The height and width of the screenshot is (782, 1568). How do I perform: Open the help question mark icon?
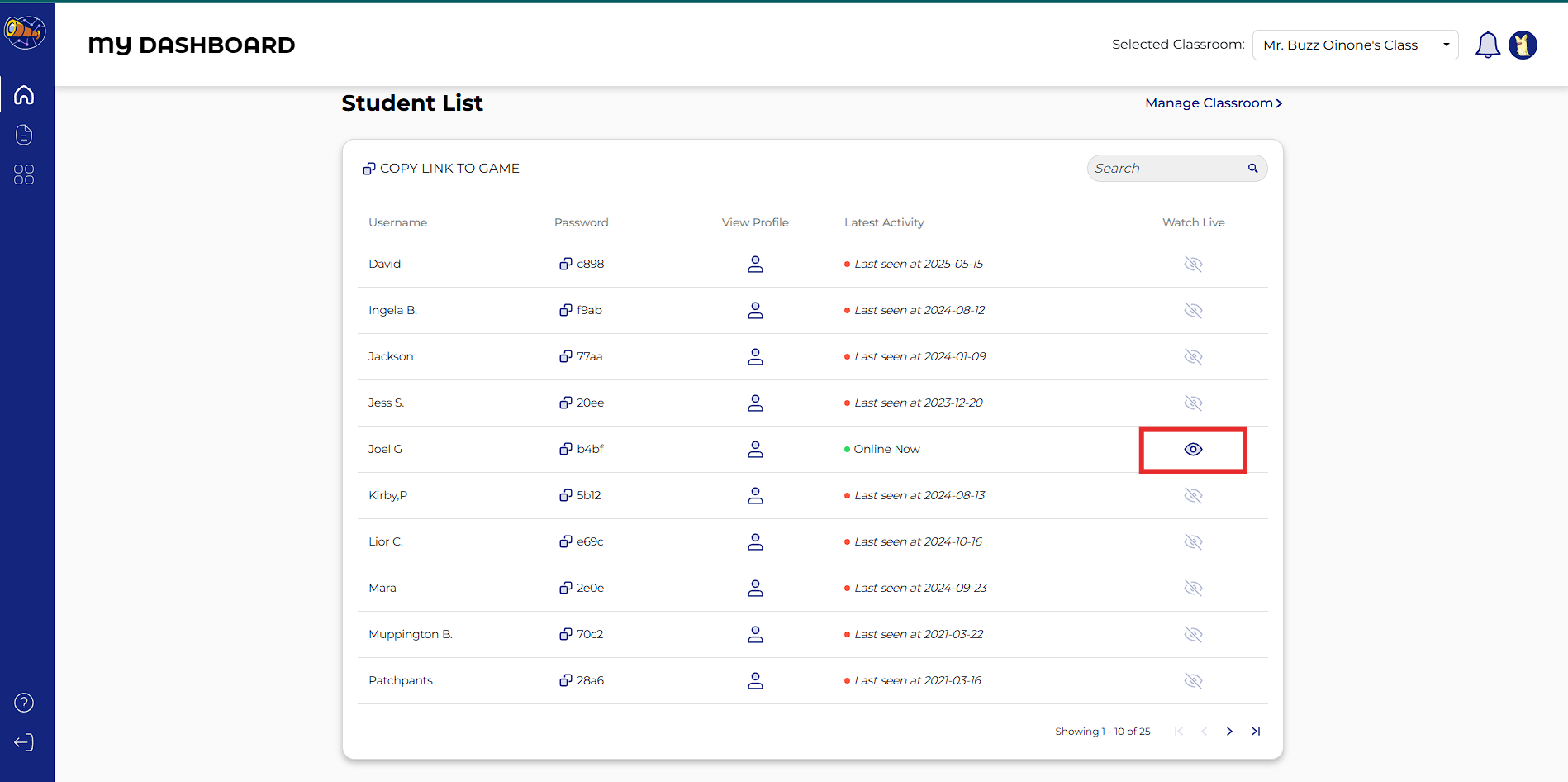click(24, 703)
